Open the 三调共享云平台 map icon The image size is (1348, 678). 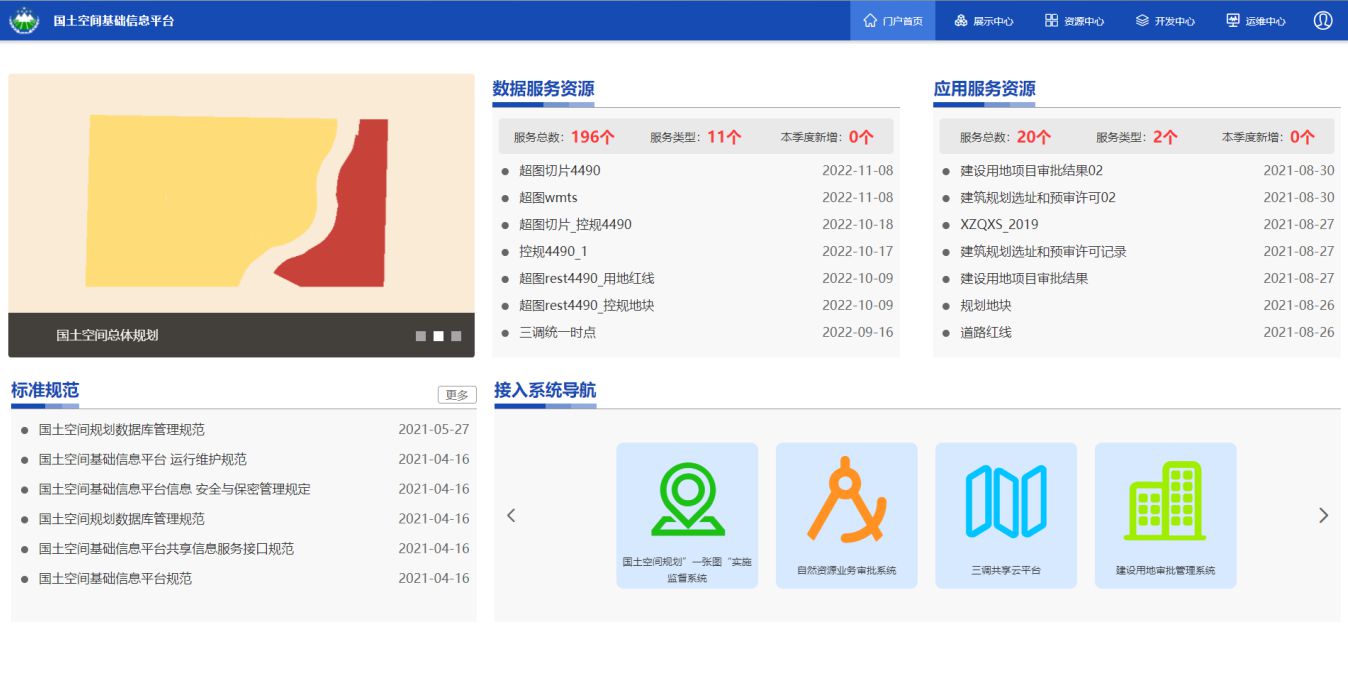click(x=1005, y=501)
